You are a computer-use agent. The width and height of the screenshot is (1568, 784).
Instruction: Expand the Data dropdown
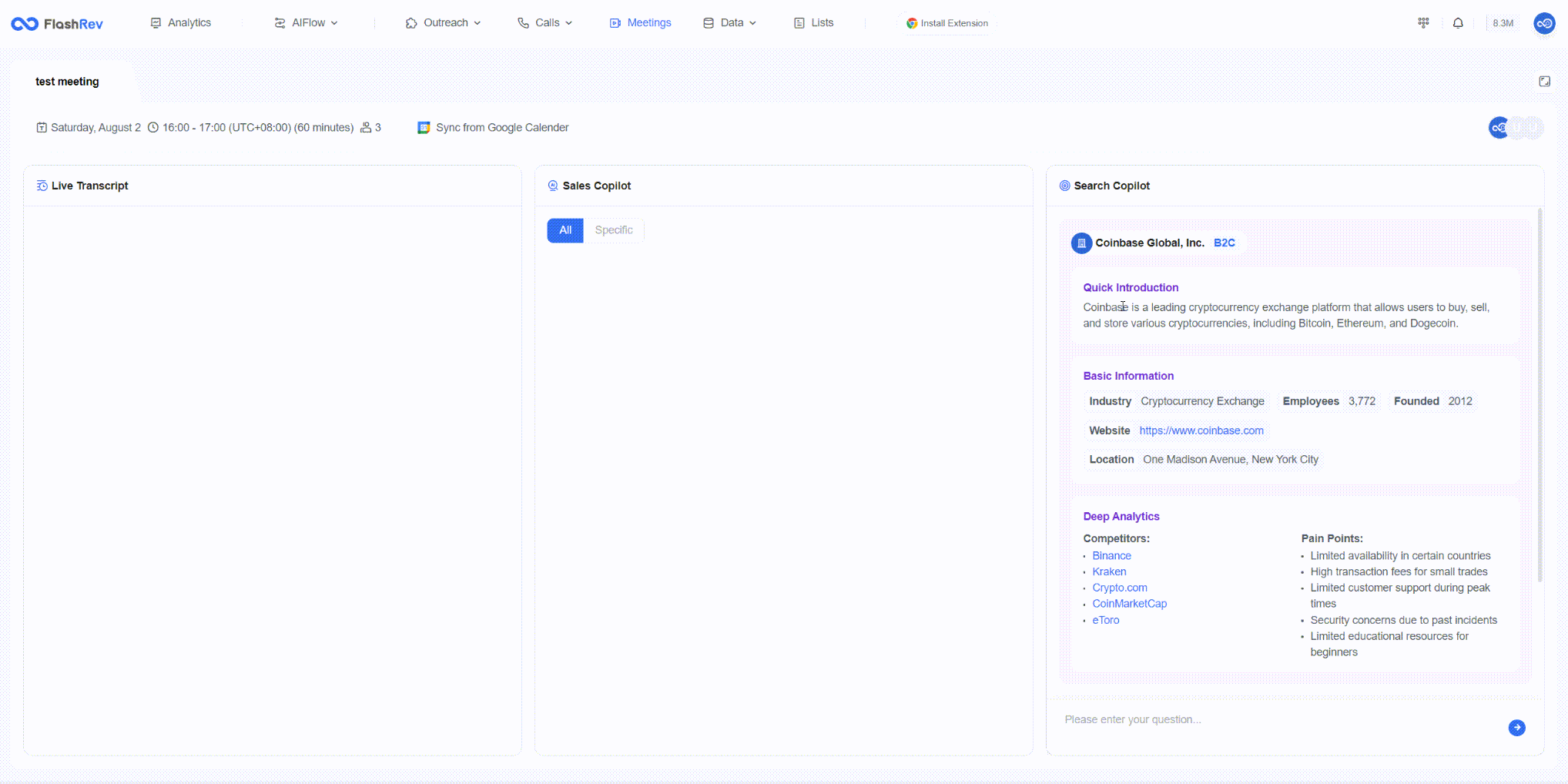pos(729,23)
